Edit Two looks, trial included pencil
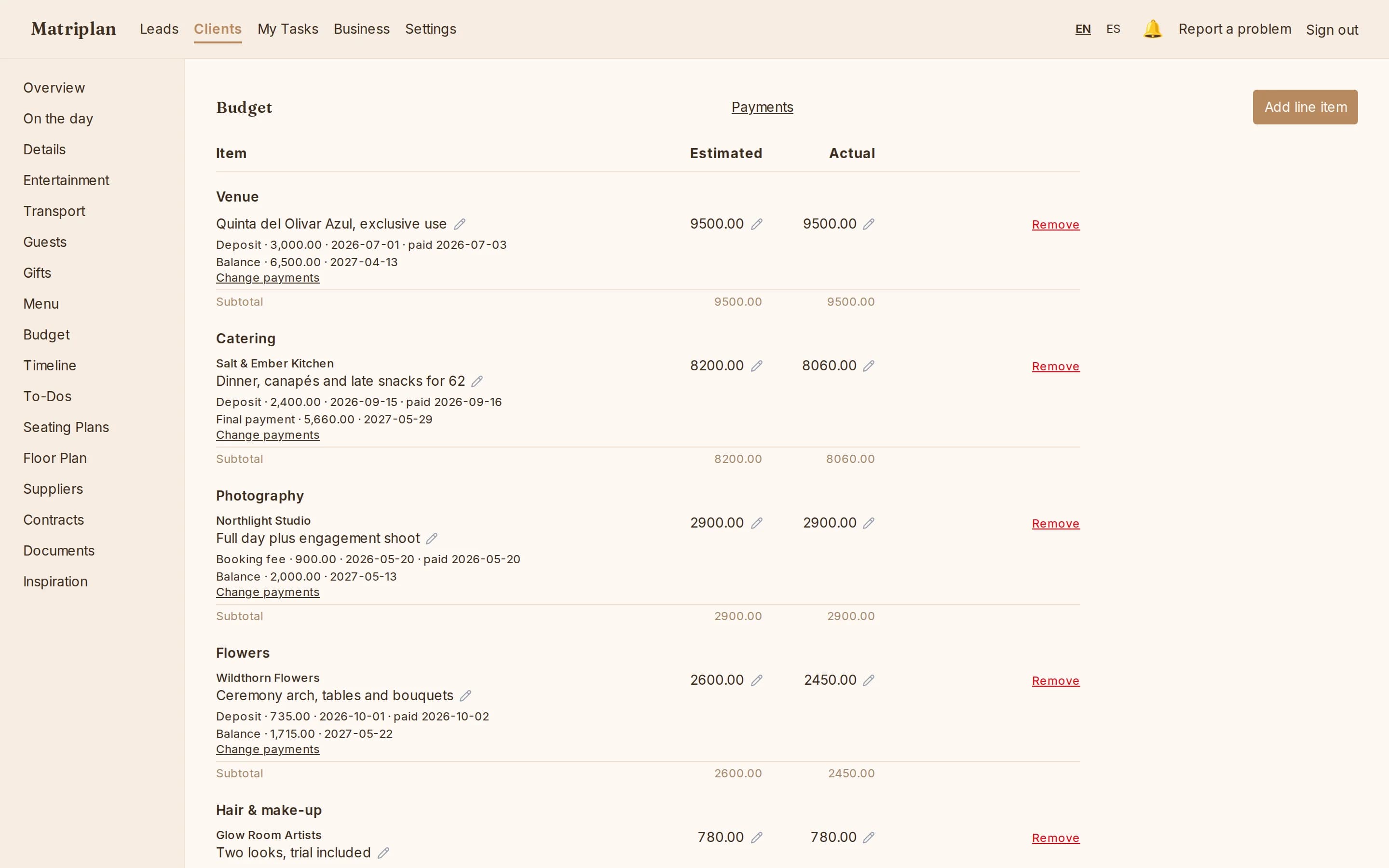 tap(383, 853)
